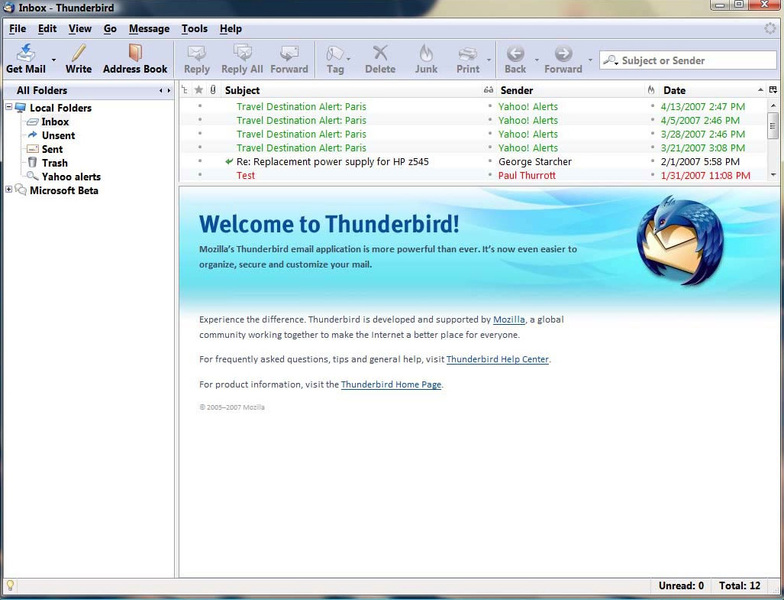Toggle junk status of the Test message
The height and width of the screenshot is (600, 784).
(x=652, y=175)
